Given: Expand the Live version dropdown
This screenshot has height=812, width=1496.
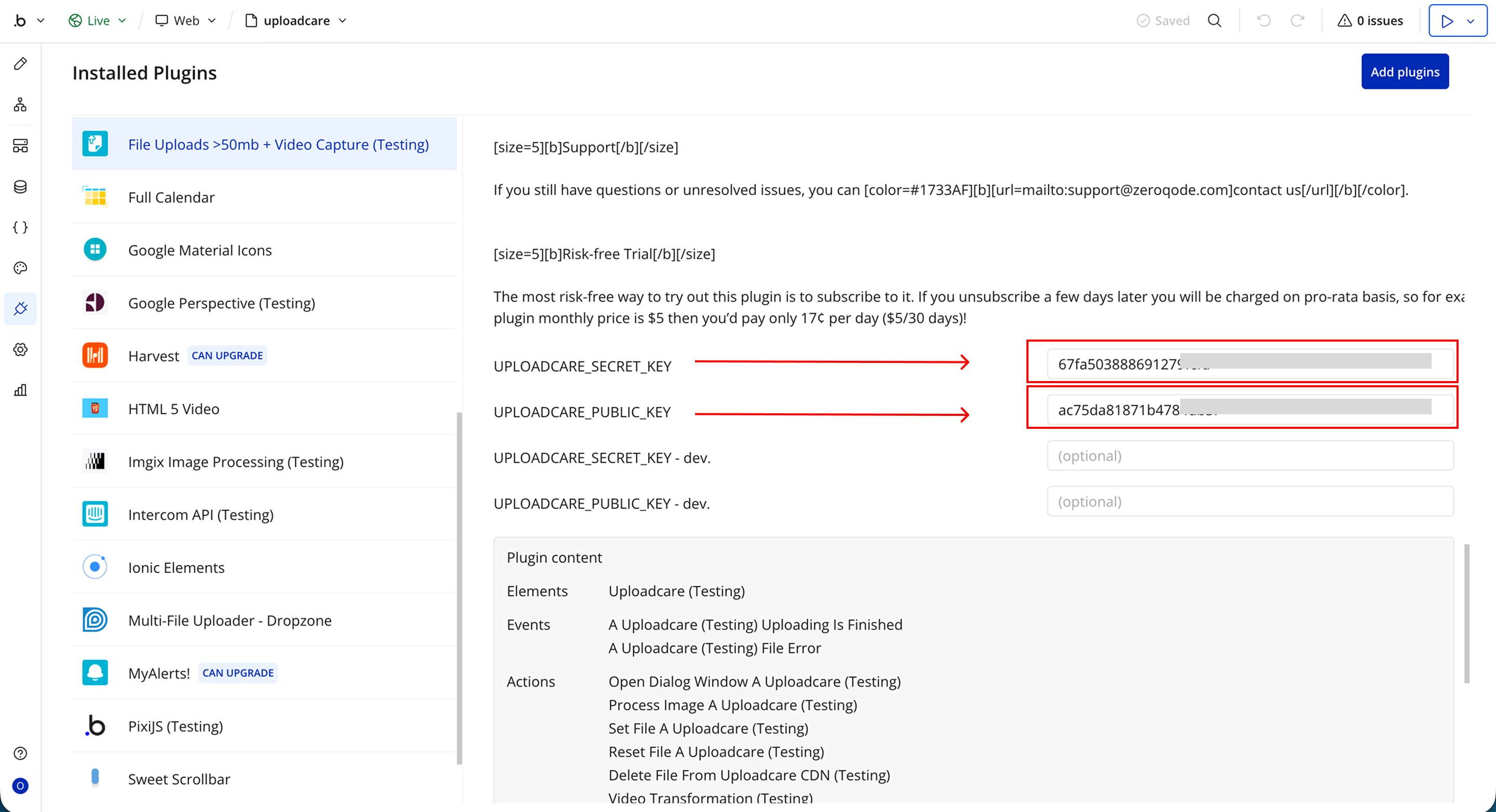Looking at the screenshot, I should tap(98, 21).
